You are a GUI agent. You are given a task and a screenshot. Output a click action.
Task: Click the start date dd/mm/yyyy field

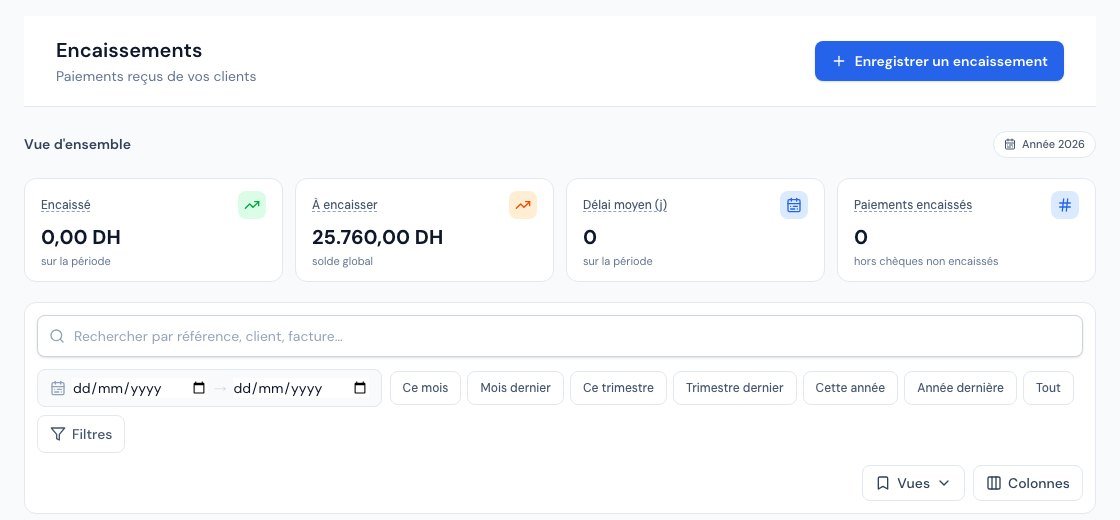[x=139, y=388]
